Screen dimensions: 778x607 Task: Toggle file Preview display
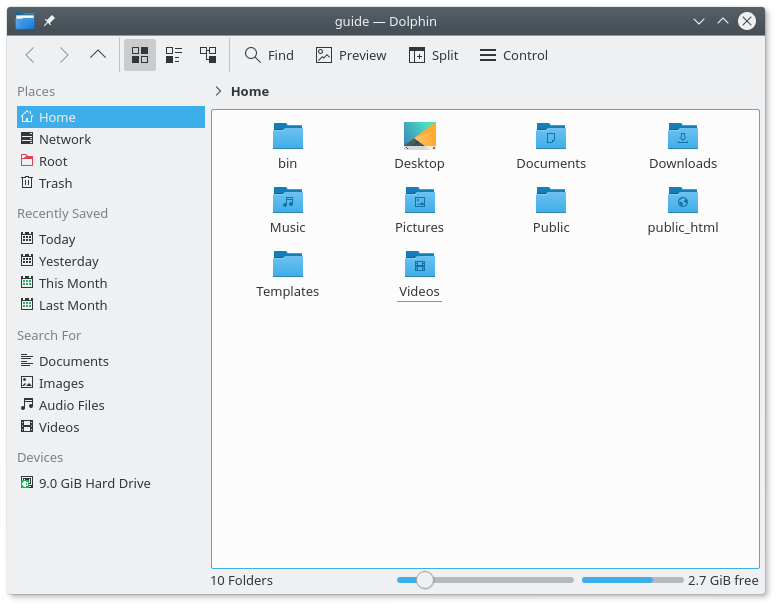(x=351, y=55)
